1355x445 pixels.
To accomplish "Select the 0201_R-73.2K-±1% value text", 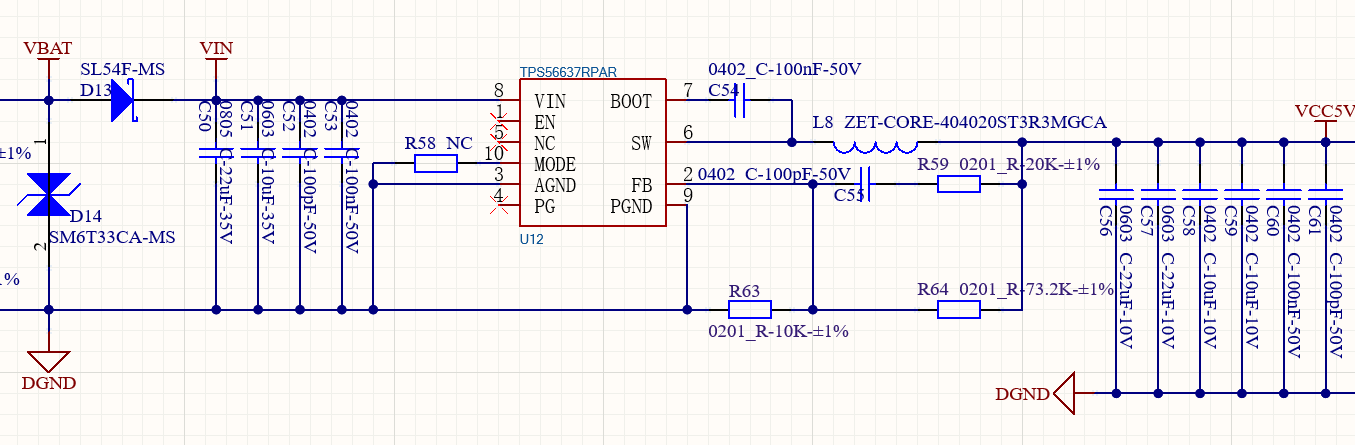I will click(x=1037, y=289).
